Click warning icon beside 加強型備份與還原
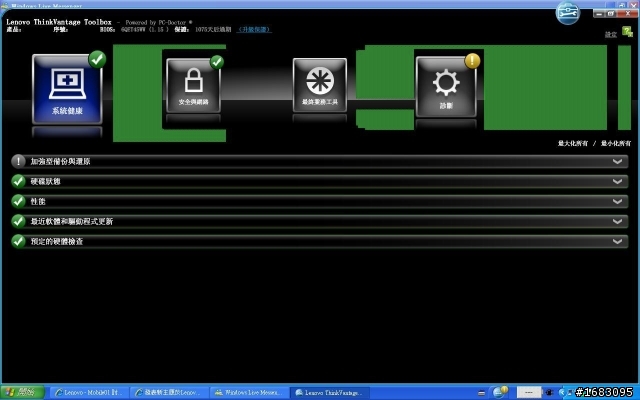640x400 pixels. tap(18, 161)
